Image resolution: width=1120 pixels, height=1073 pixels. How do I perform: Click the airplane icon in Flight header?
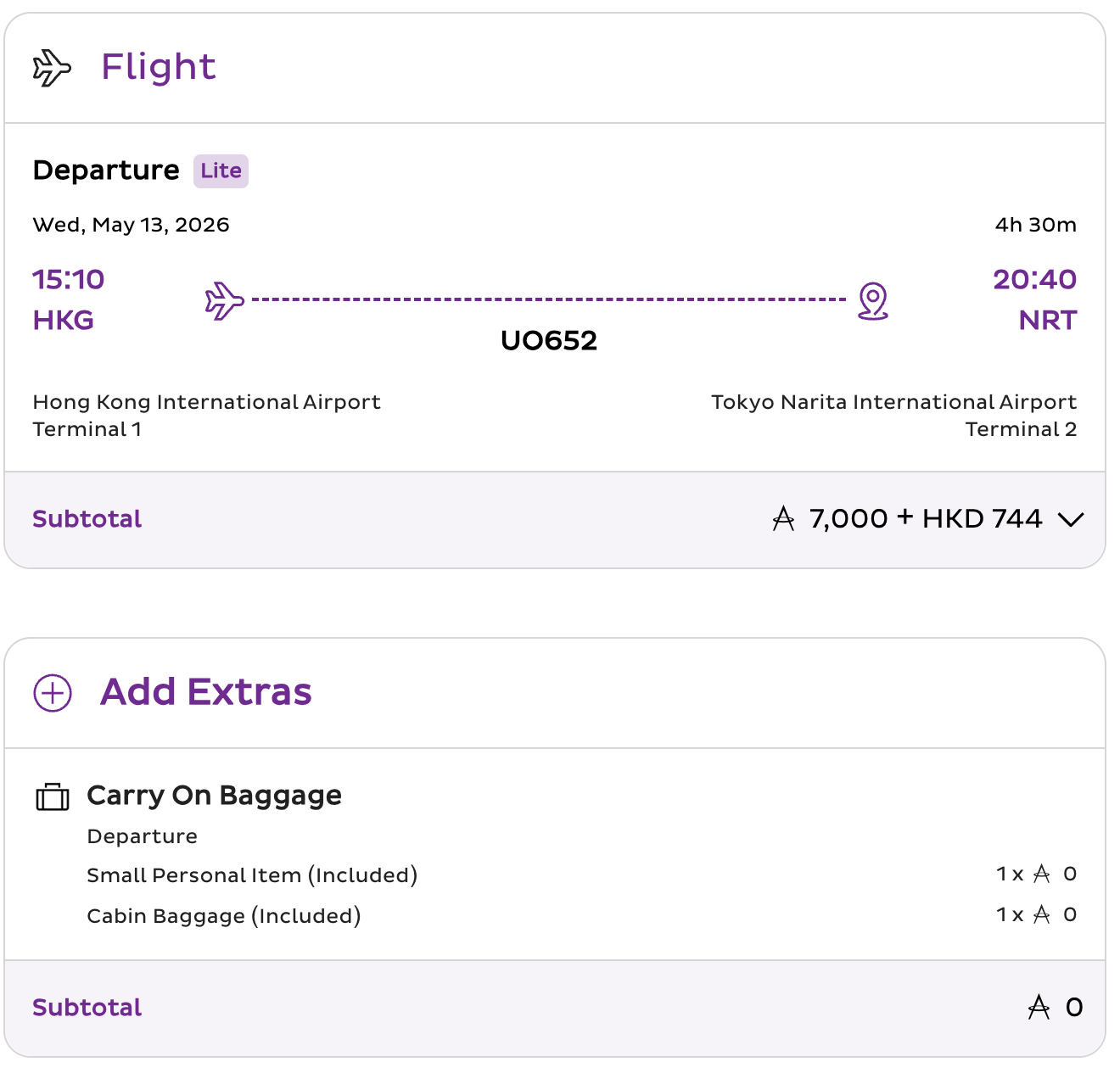pyautogui.click(x=51, y=68)
